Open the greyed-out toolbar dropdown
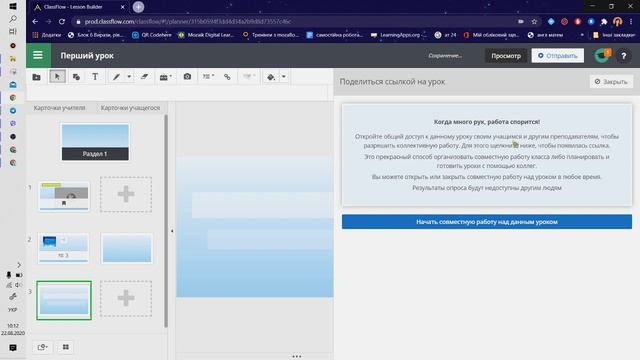This screenshot has width=640, height=360. coord(249,76)
